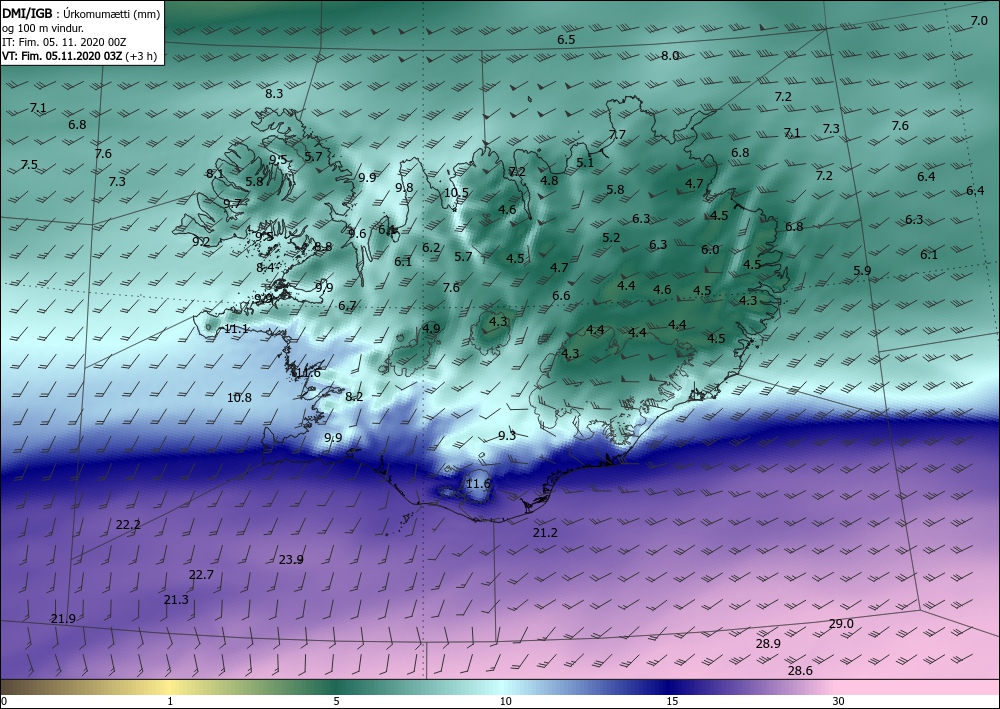Click the 8.0 value label

click(670, 55)
